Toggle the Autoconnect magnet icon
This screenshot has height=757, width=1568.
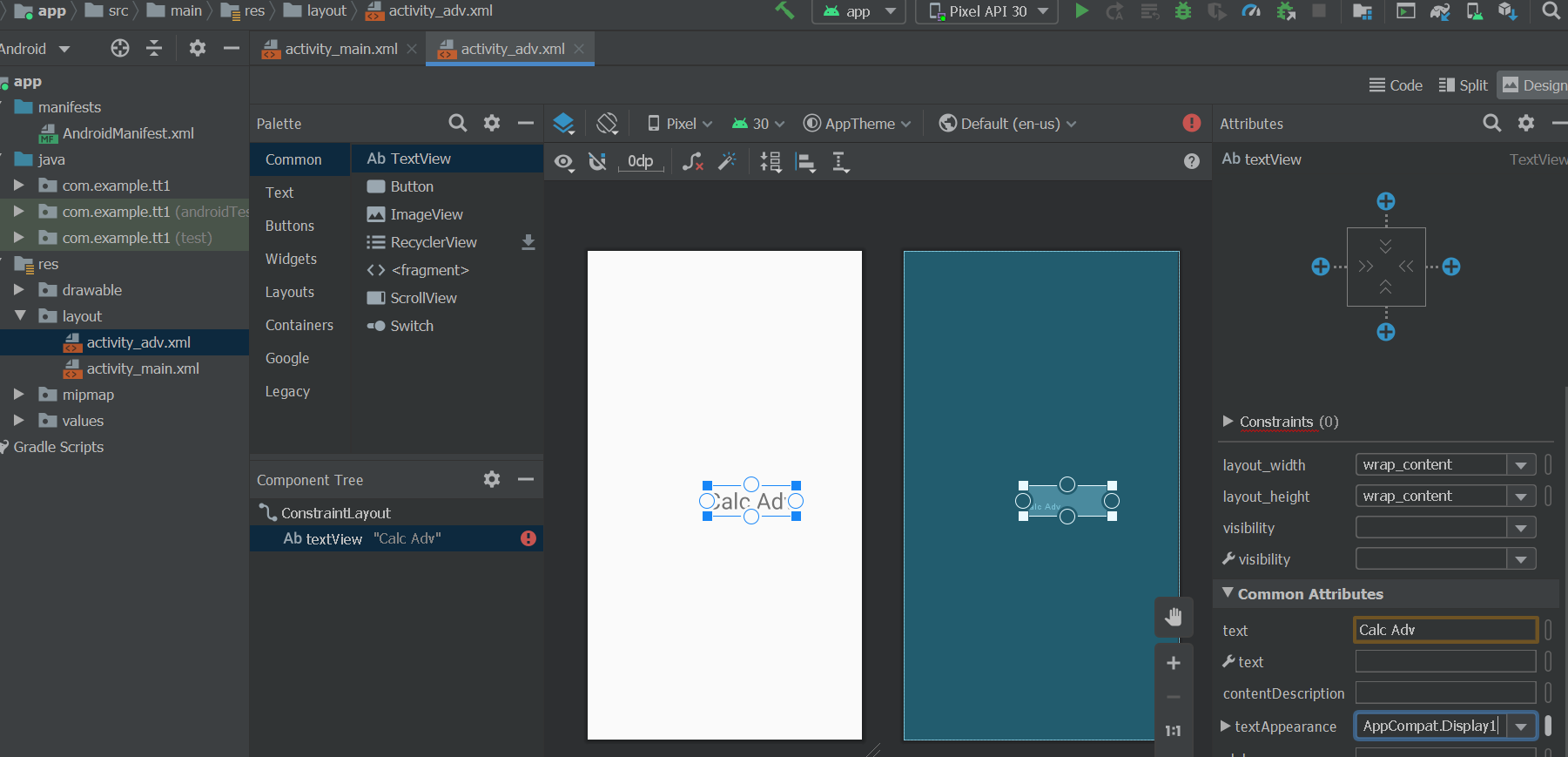pos(597,161)
